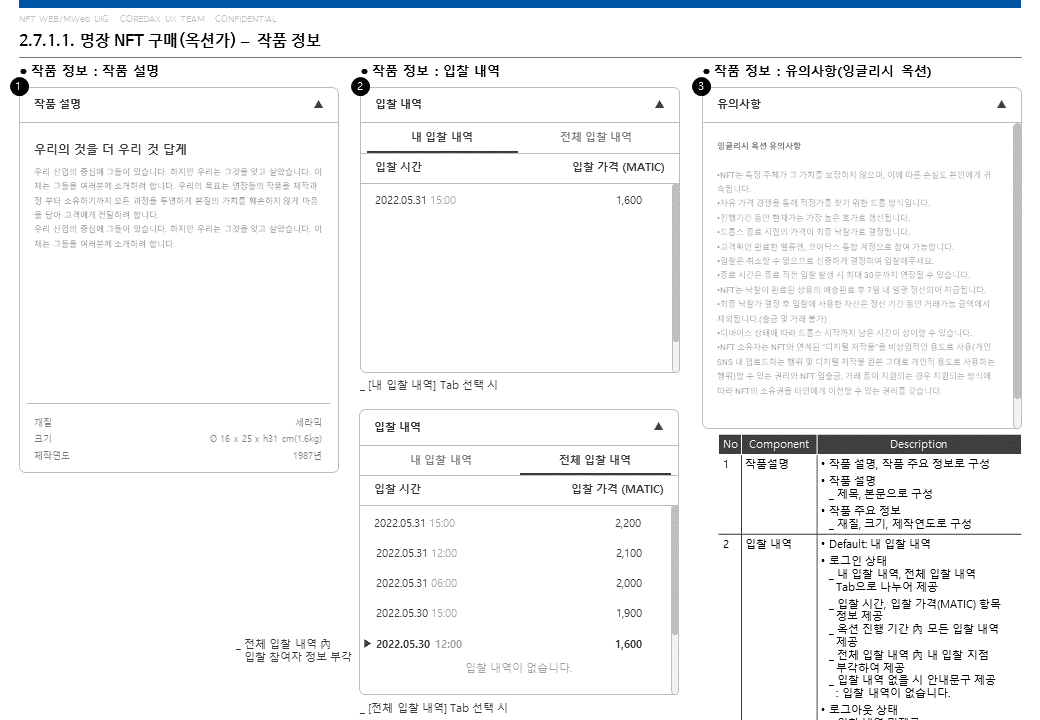The height and width of the screenshot is (720, 1040).
Task: Click numbered marker 2 badge
Action: [360, 86]
